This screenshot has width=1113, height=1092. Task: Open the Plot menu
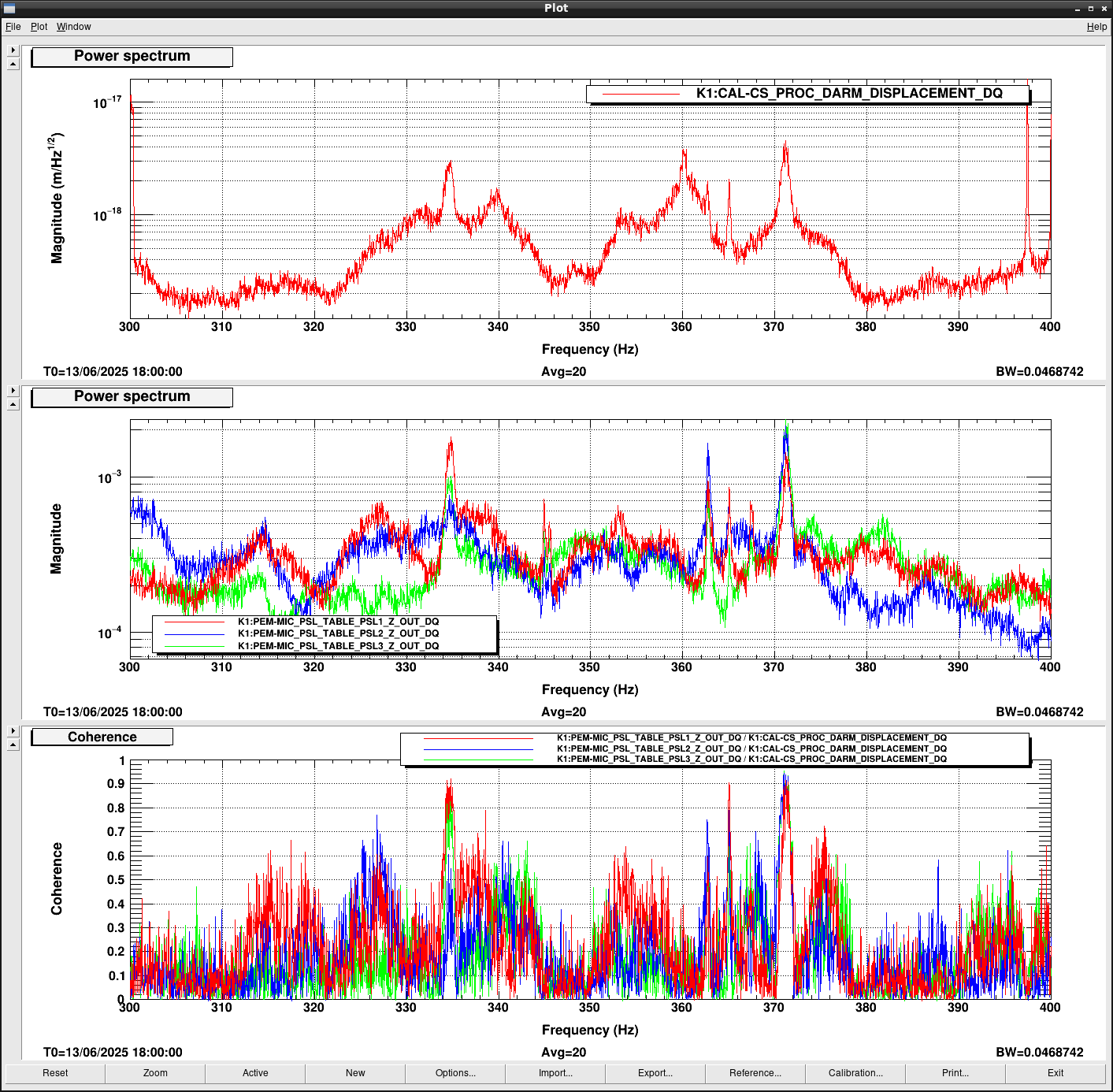click(39, 27)
